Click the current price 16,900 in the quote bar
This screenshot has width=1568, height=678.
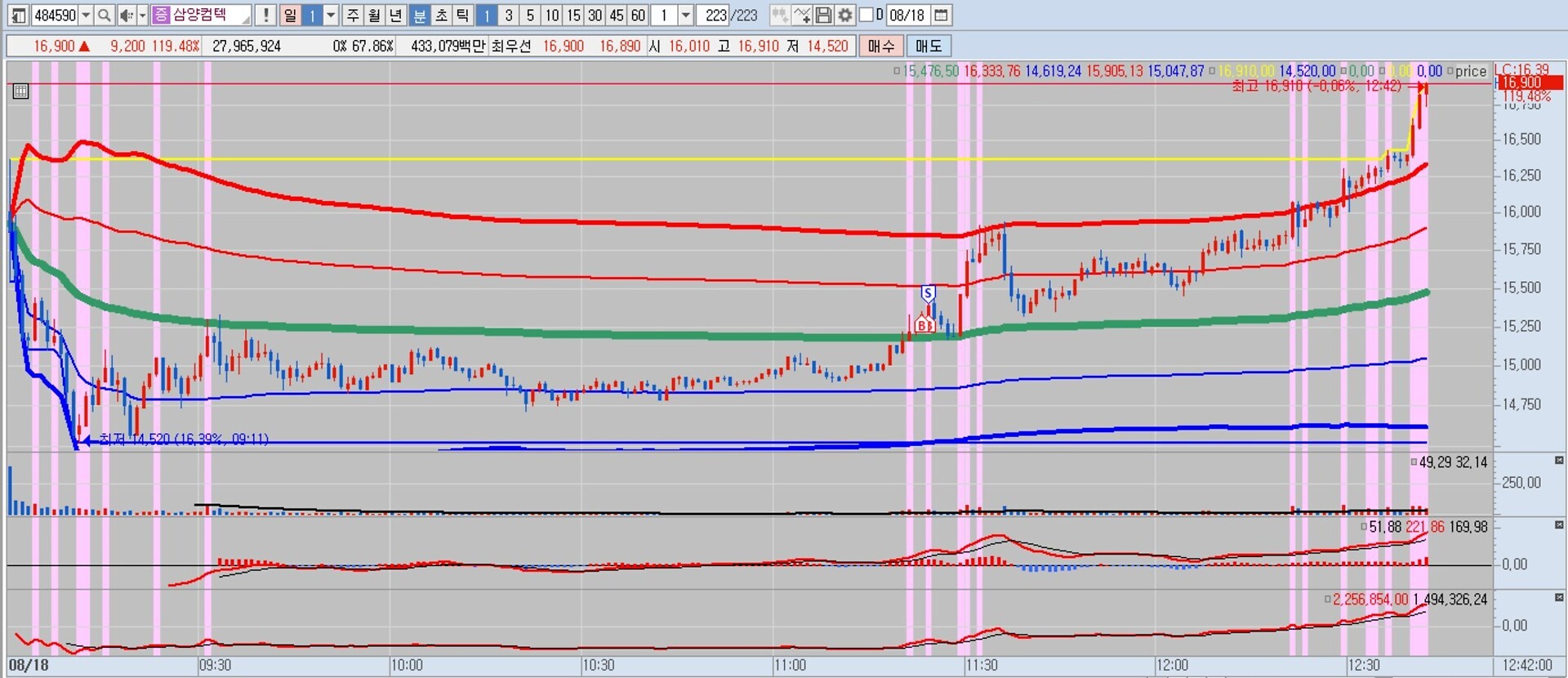pos(54,46)
